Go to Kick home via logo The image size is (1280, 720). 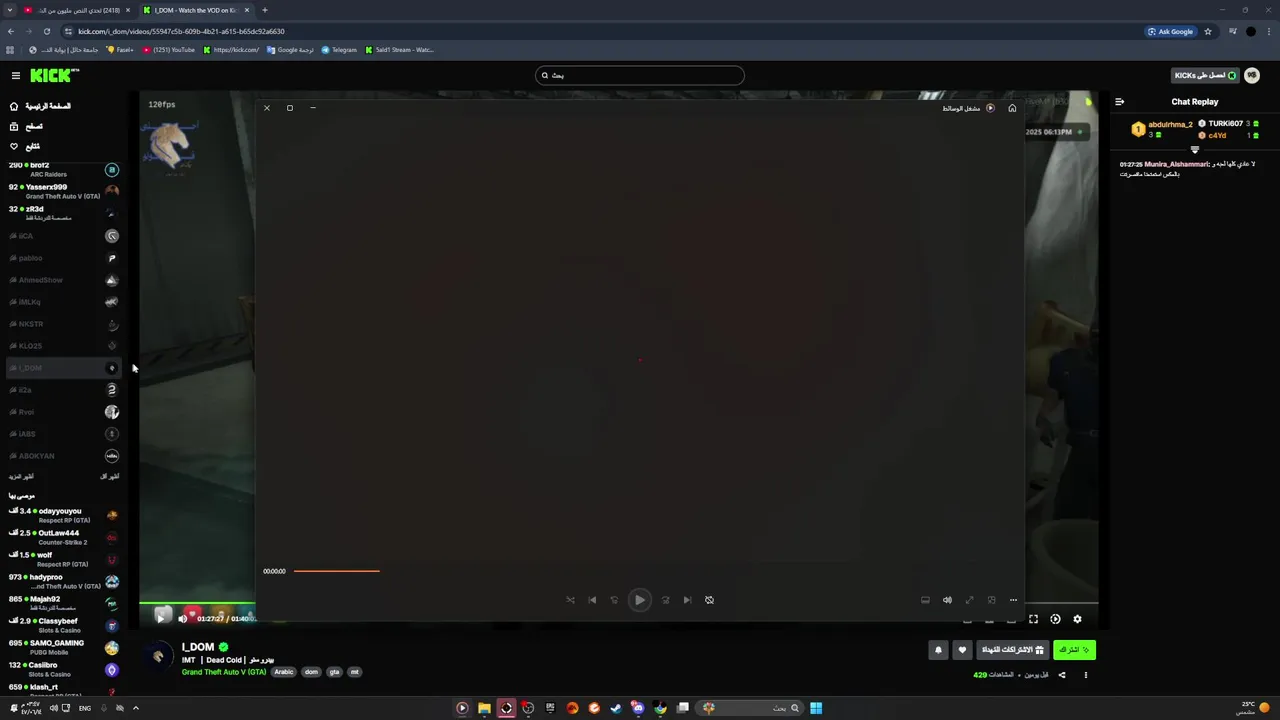(x=54, y=75)
